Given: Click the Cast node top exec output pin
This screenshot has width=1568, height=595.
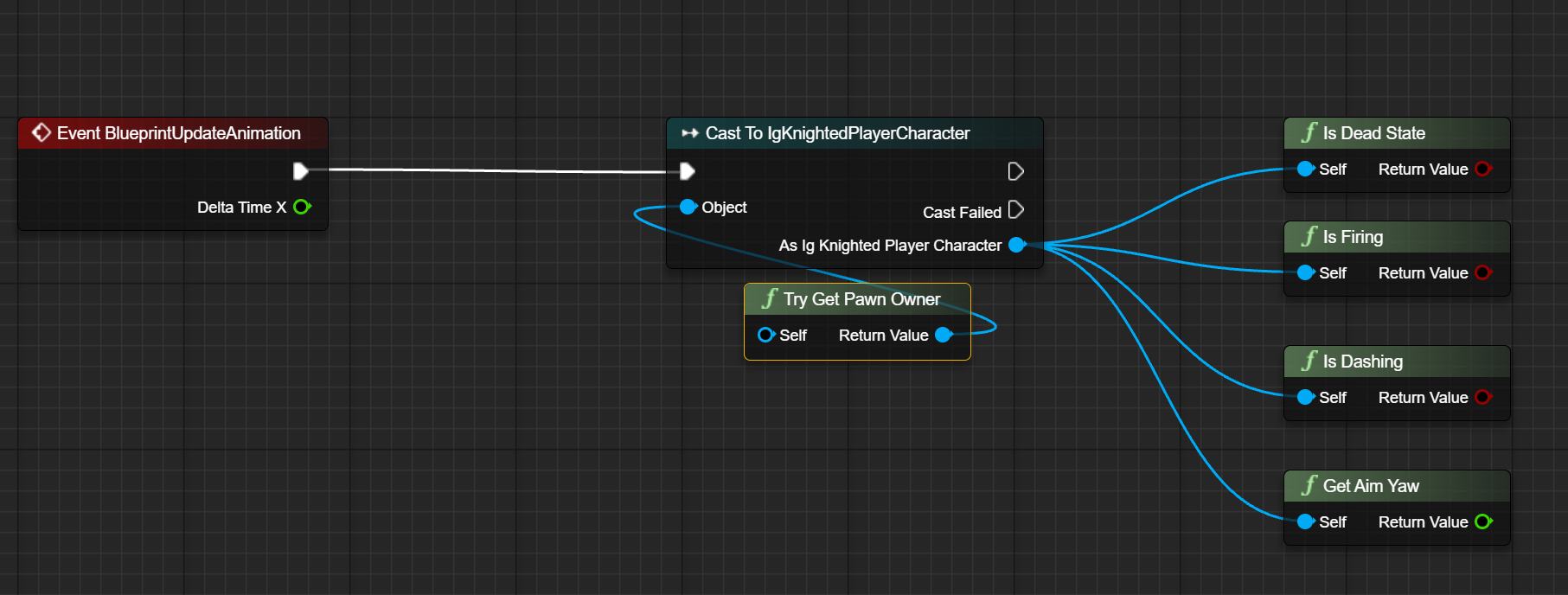Looking at the screenshot, I should pos(1016,171).
